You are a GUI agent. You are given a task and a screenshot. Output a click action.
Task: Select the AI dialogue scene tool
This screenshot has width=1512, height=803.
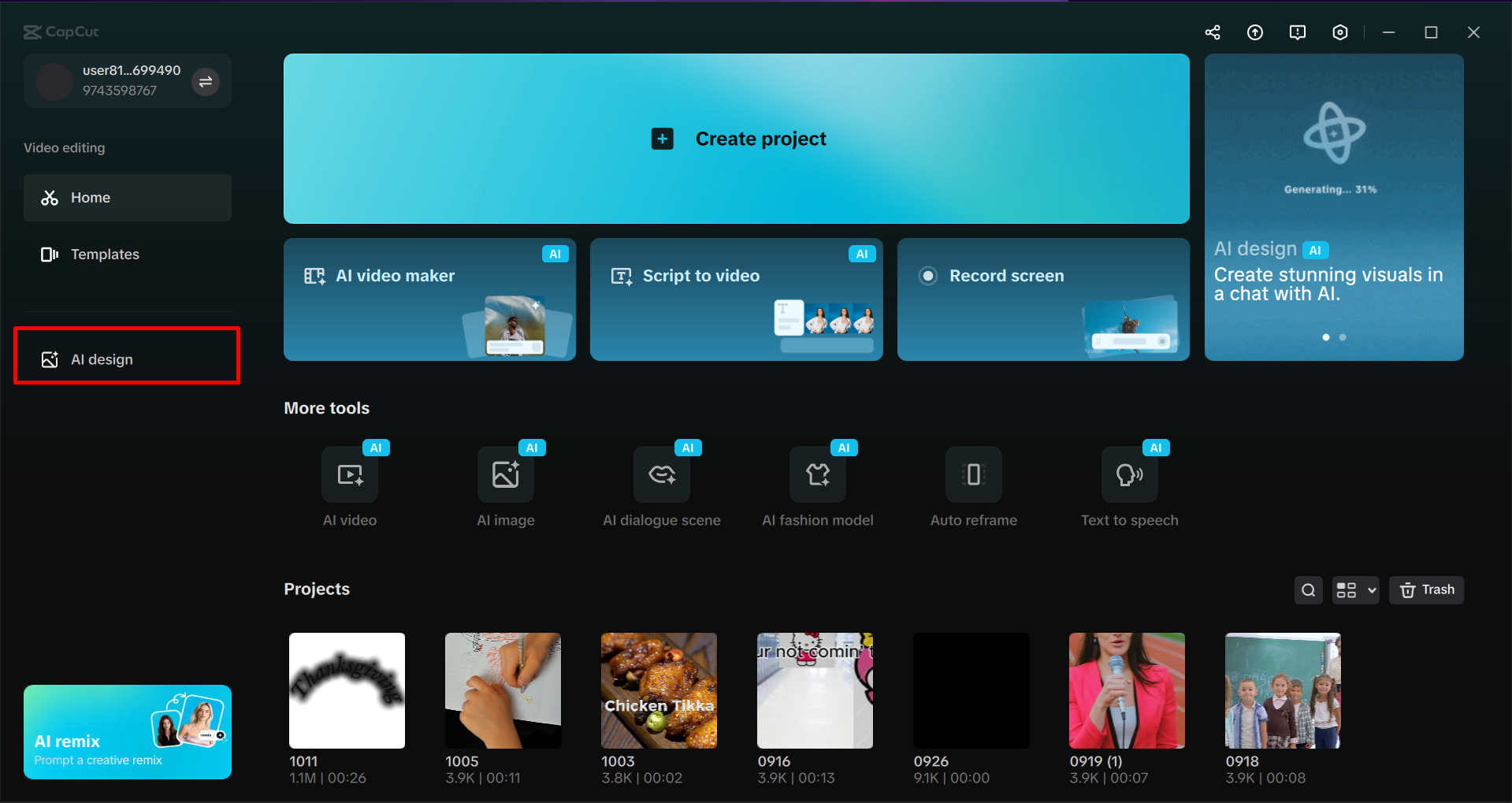(661, 485)
